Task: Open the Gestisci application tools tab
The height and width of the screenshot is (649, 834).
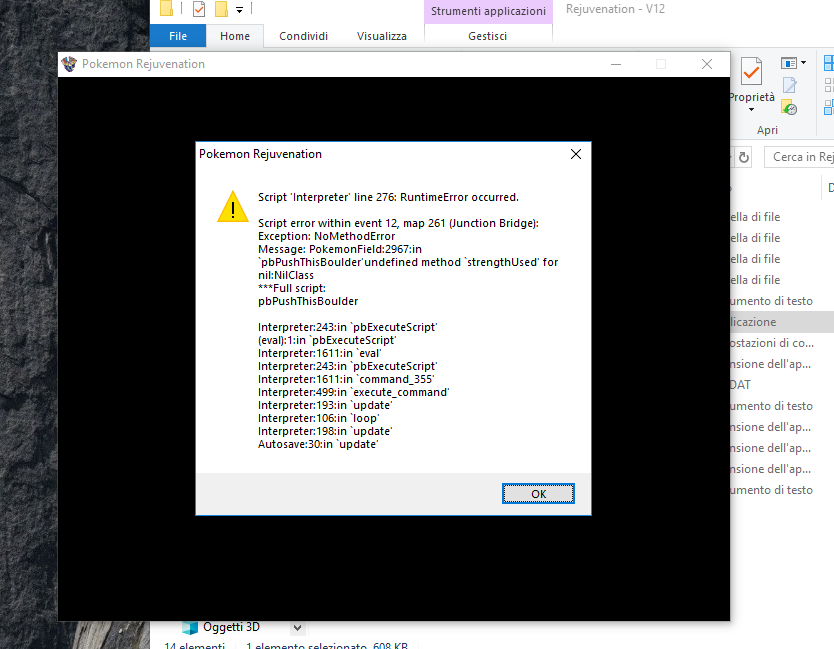Action: [487, 36]
